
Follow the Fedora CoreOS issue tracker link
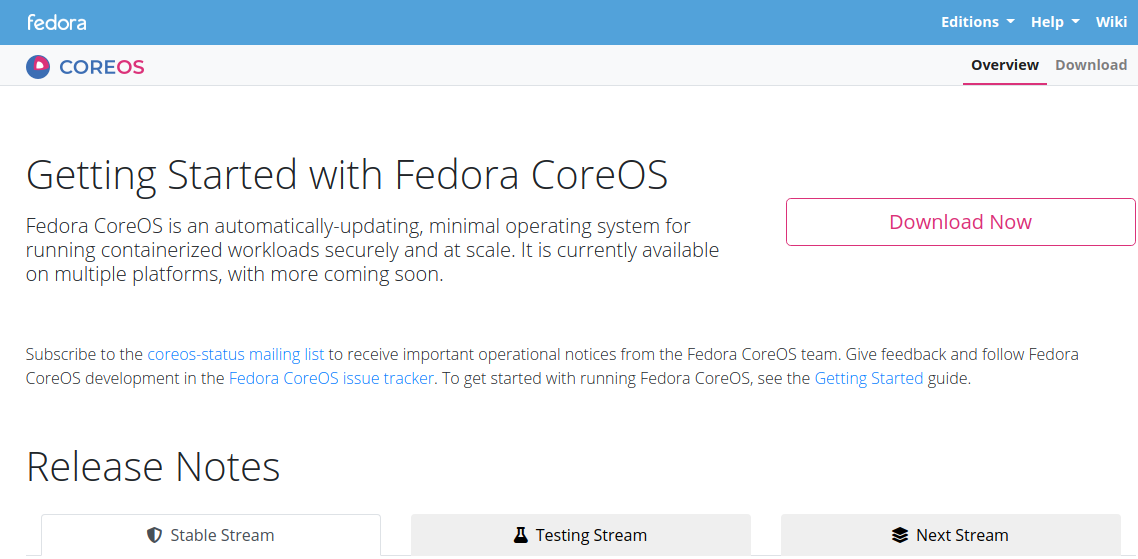coord(331,378)
